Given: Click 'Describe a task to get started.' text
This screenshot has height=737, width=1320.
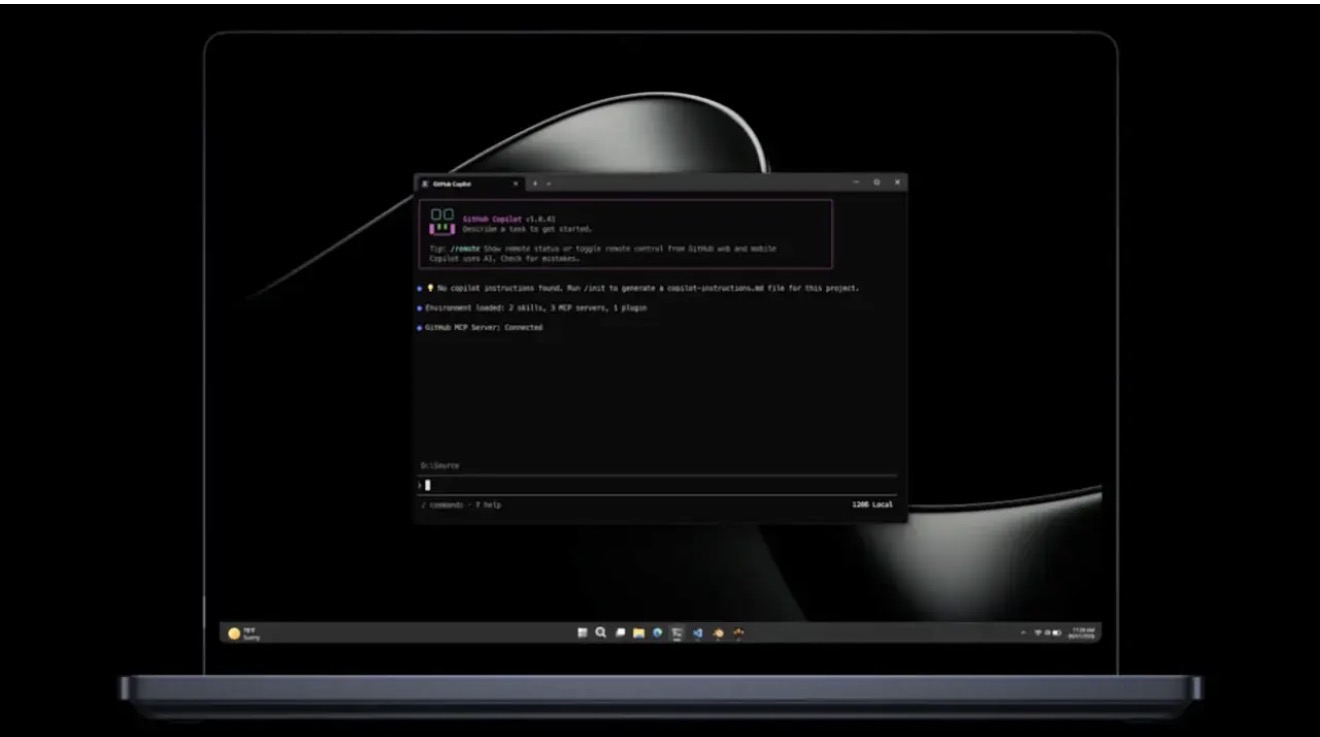Looking at the screenshot, I should [527, 229].
